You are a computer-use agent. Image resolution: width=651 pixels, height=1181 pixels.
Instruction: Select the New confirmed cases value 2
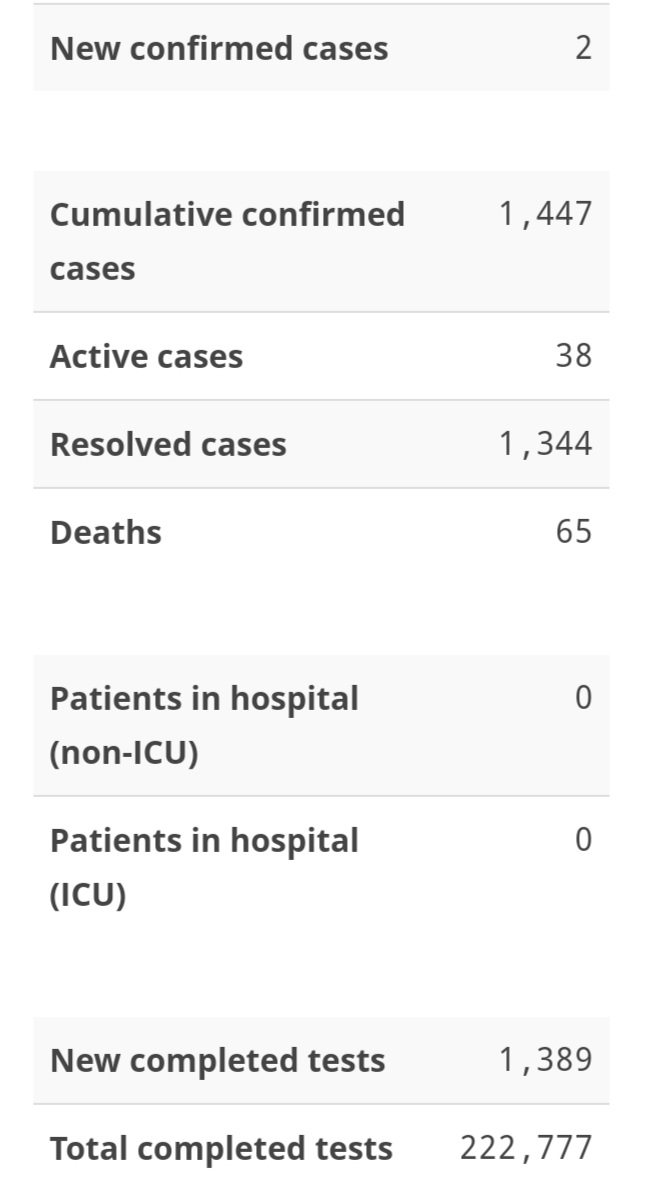tap(583, 48)
